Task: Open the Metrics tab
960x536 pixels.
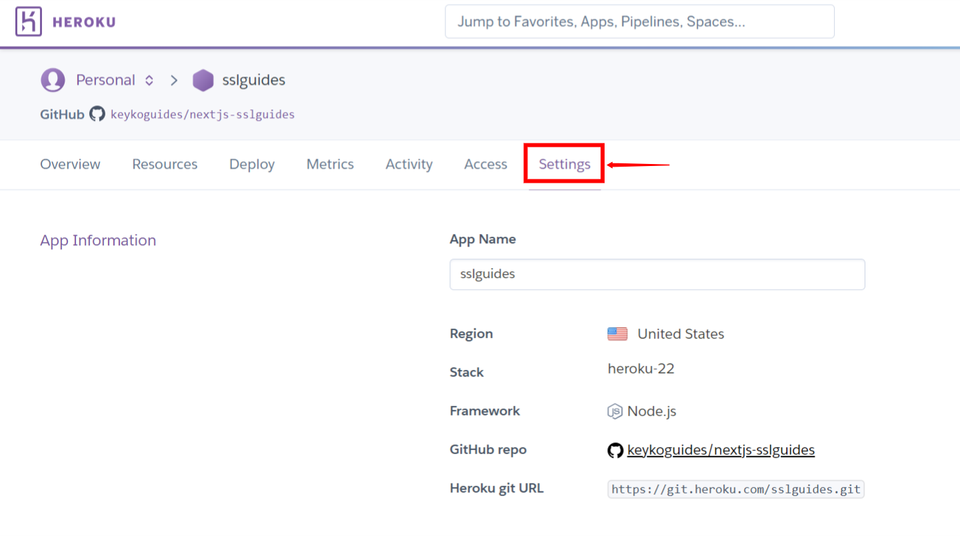Action: (330, 164)
